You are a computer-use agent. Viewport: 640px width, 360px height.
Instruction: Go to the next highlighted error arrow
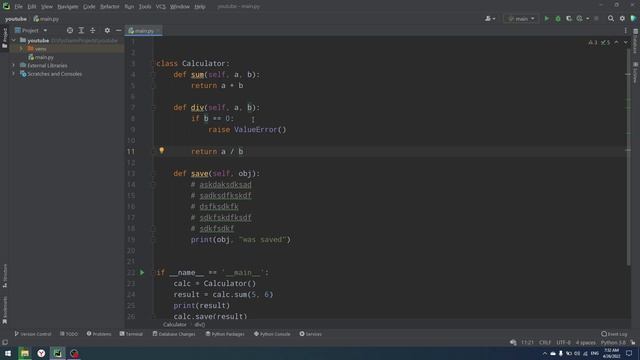tap(625, 42)
